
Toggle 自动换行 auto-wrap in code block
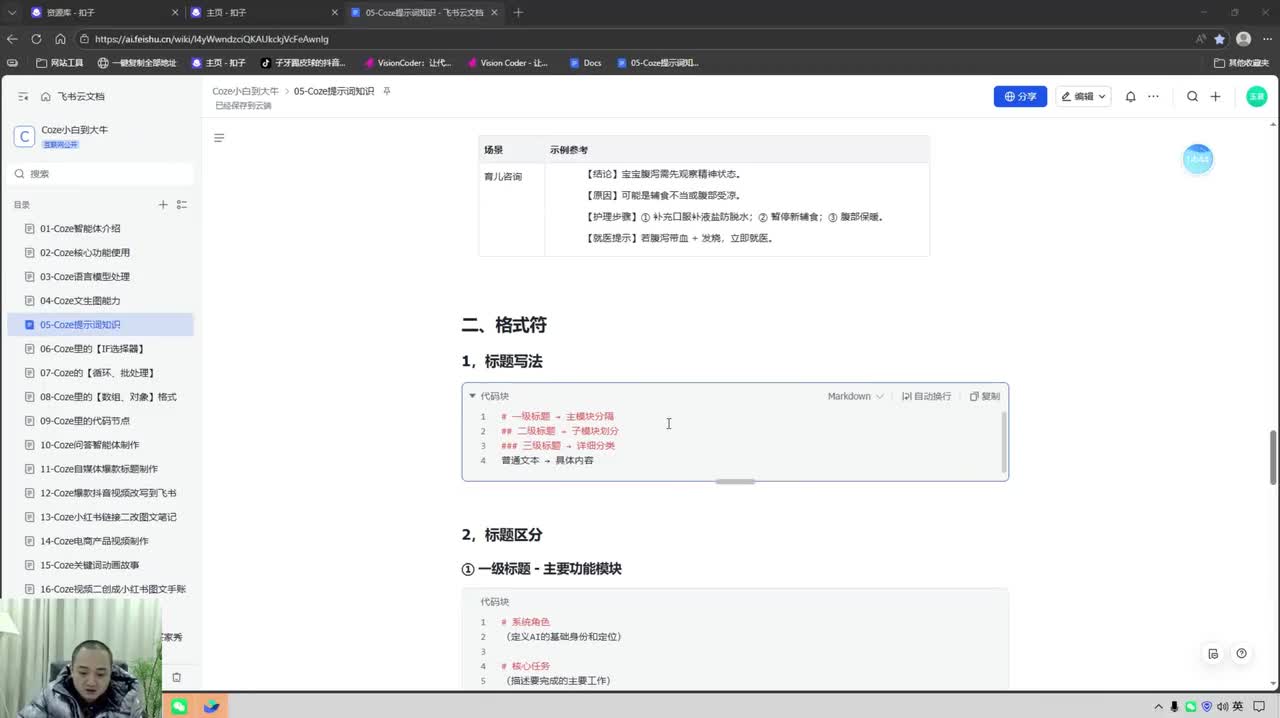tap(926, 396)
